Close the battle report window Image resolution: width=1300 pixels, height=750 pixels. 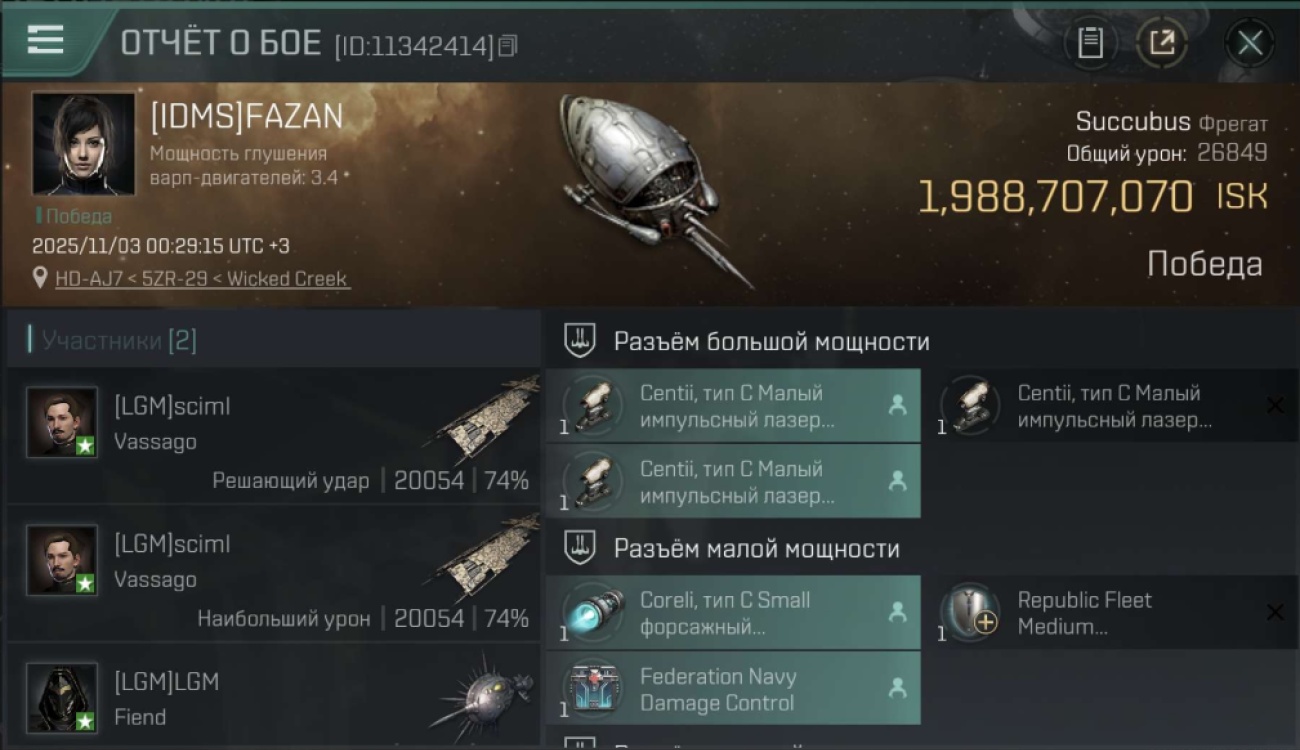1250,43
